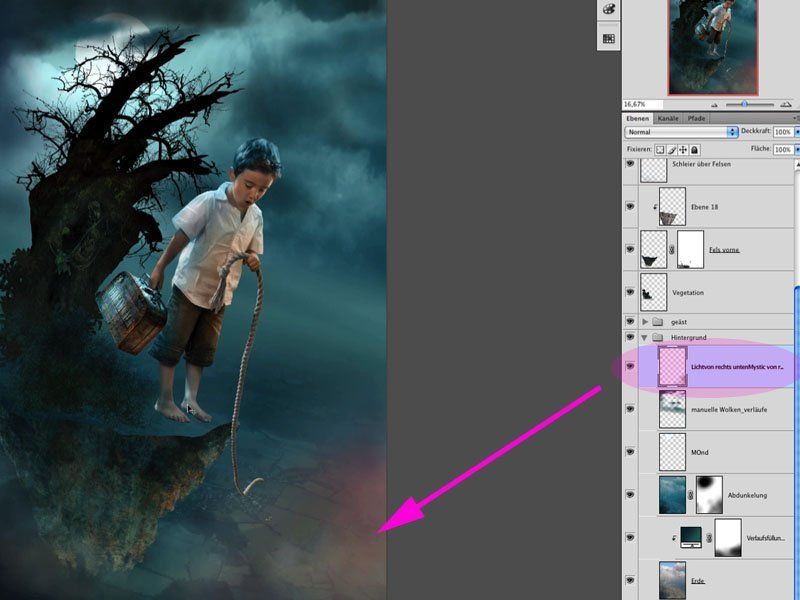Click the Verlaufsfüllung layer mask thumbnail
Viewport: 800px width, 600px height.
(728, 538)
